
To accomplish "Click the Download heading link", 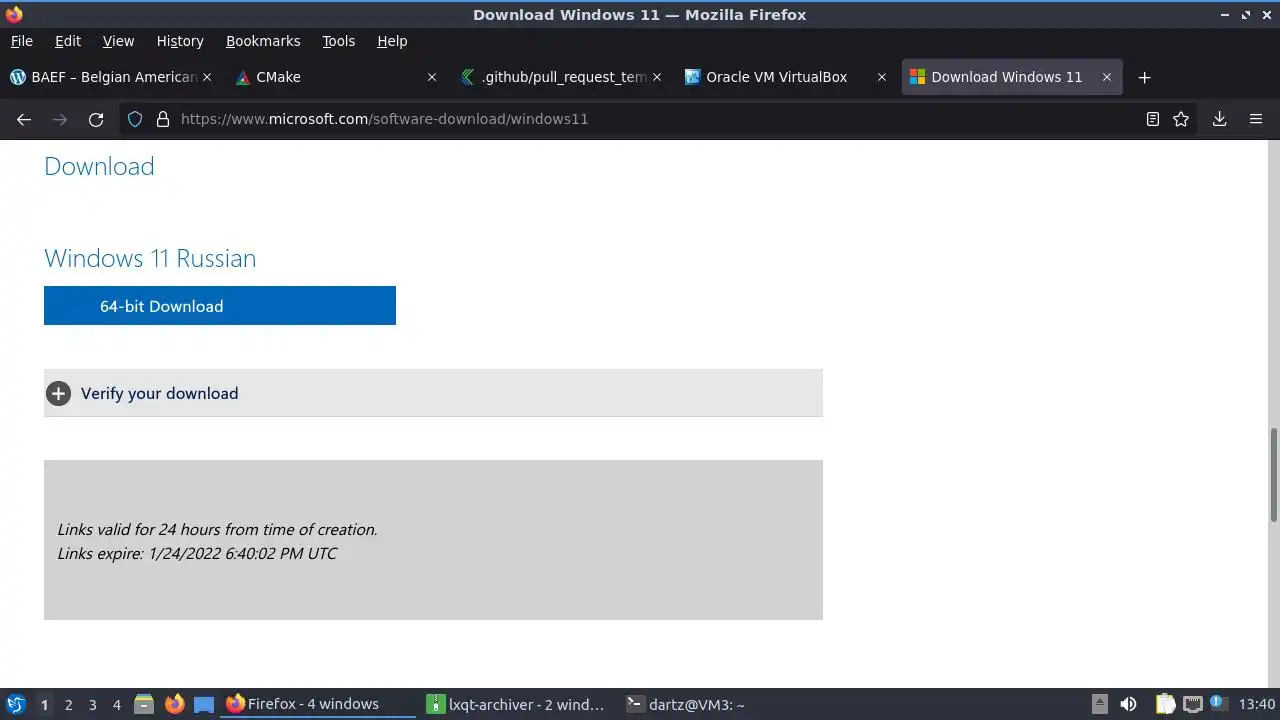I will (x=99, y=166).
